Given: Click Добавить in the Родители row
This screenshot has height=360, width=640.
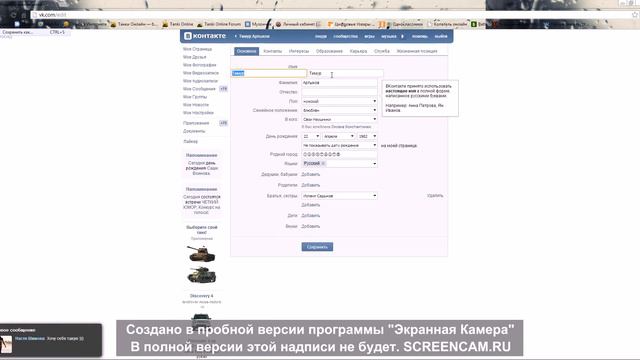Looking at the screenshot, I should click(311, 185).
